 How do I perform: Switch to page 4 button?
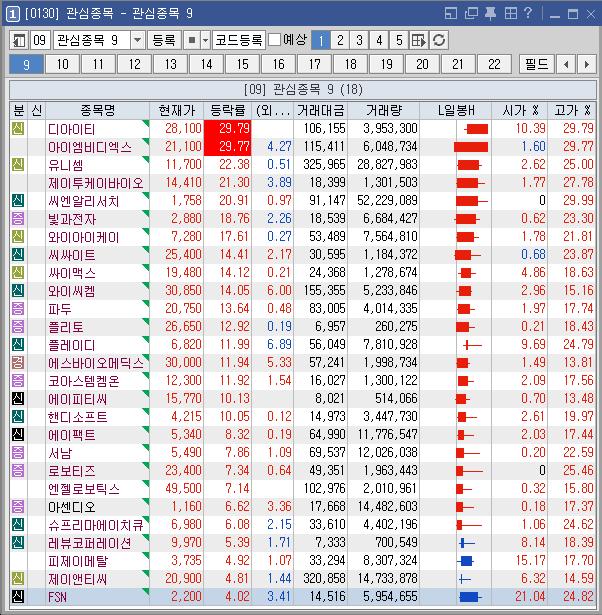(x=379, y=40)
